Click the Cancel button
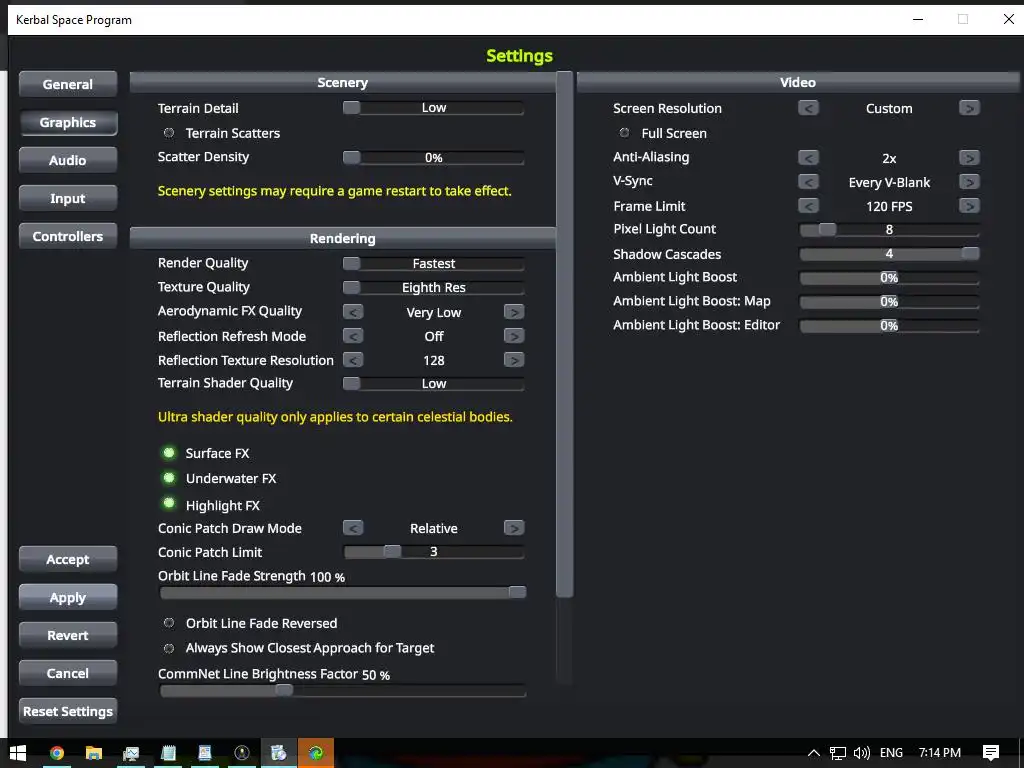 68,673
